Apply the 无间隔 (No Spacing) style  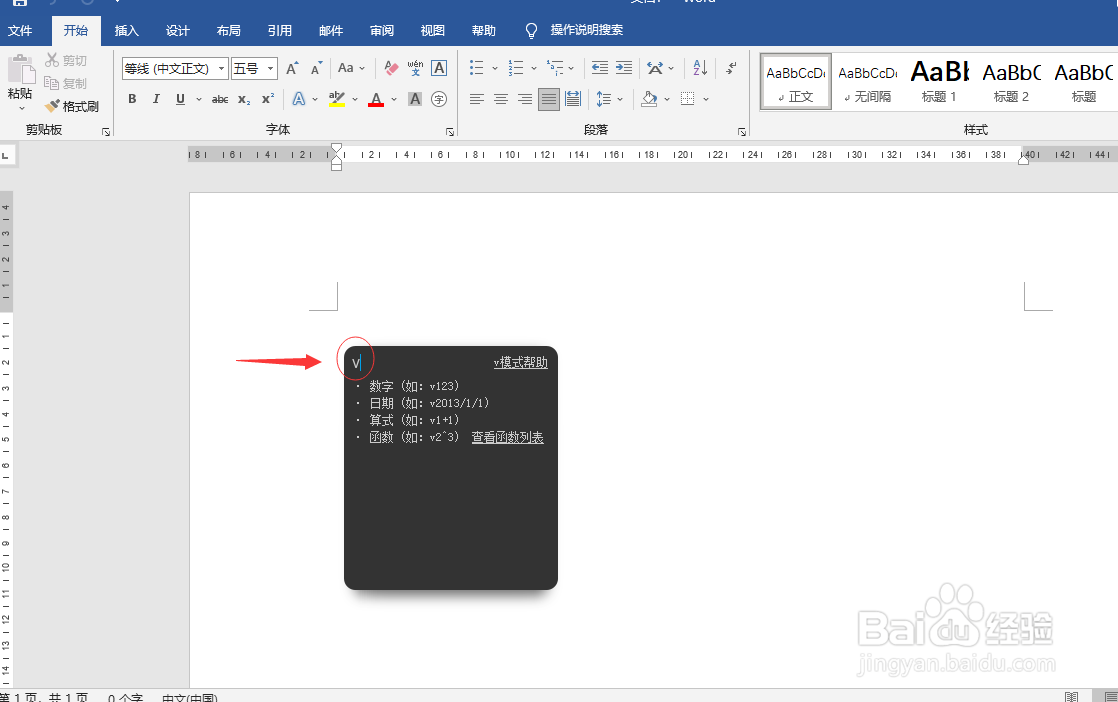pyautogui.click(x=868, y=82)
